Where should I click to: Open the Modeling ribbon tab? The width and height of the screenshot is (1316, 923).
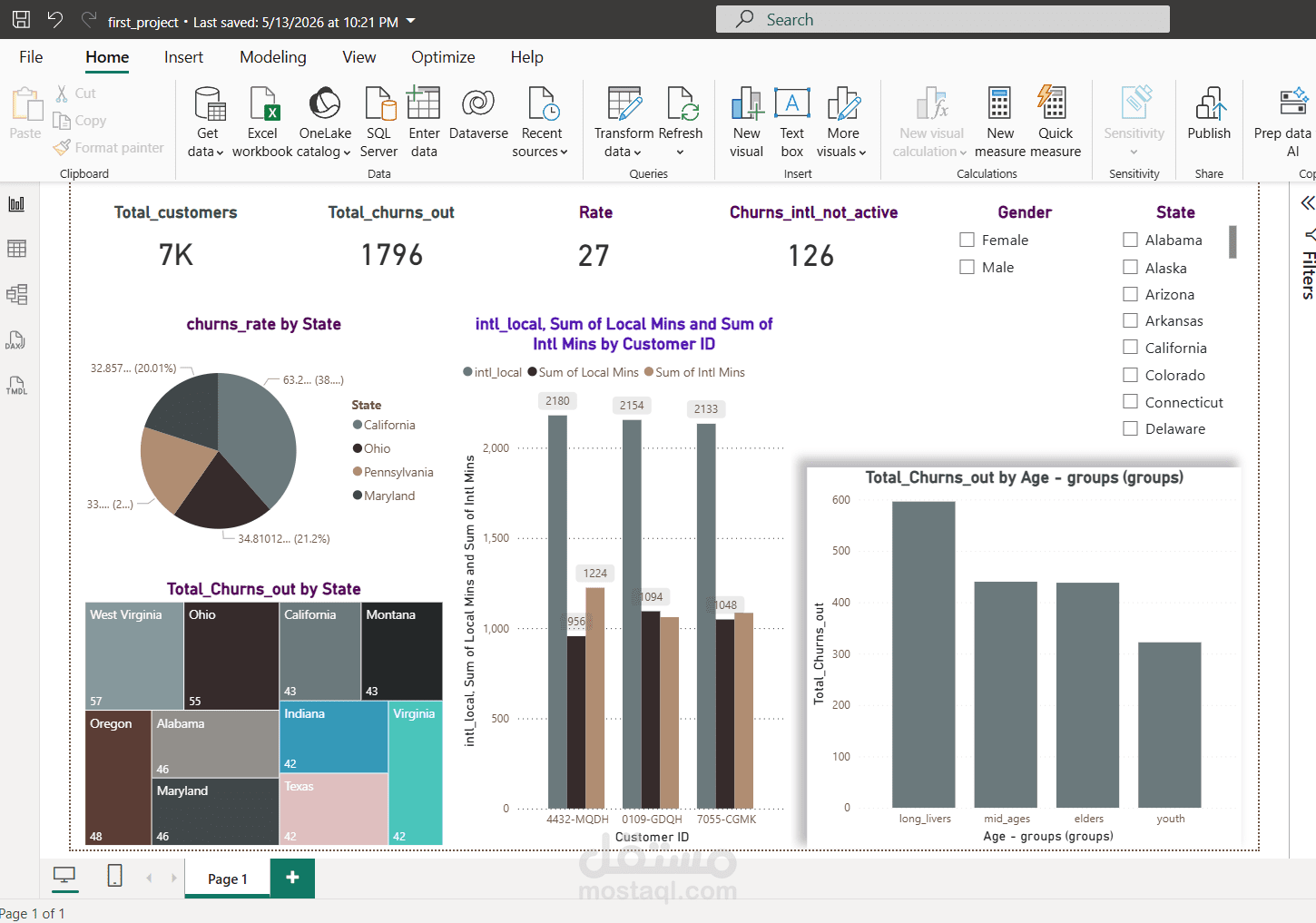pos(273,57)
